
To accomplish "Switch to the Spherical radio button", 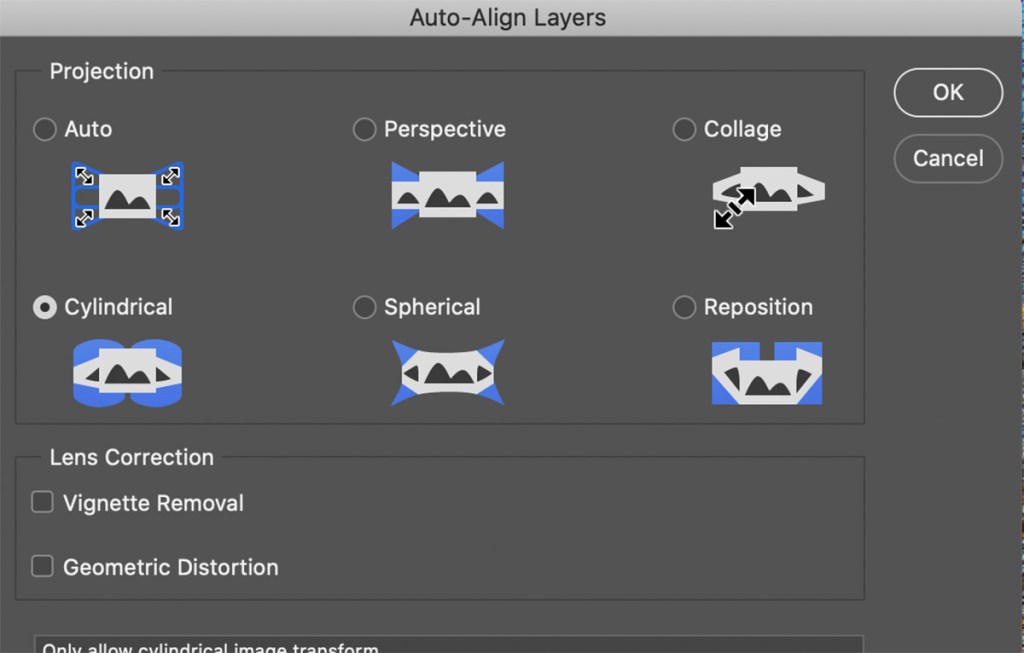I will pyautogui.click(x=365, y=308).
